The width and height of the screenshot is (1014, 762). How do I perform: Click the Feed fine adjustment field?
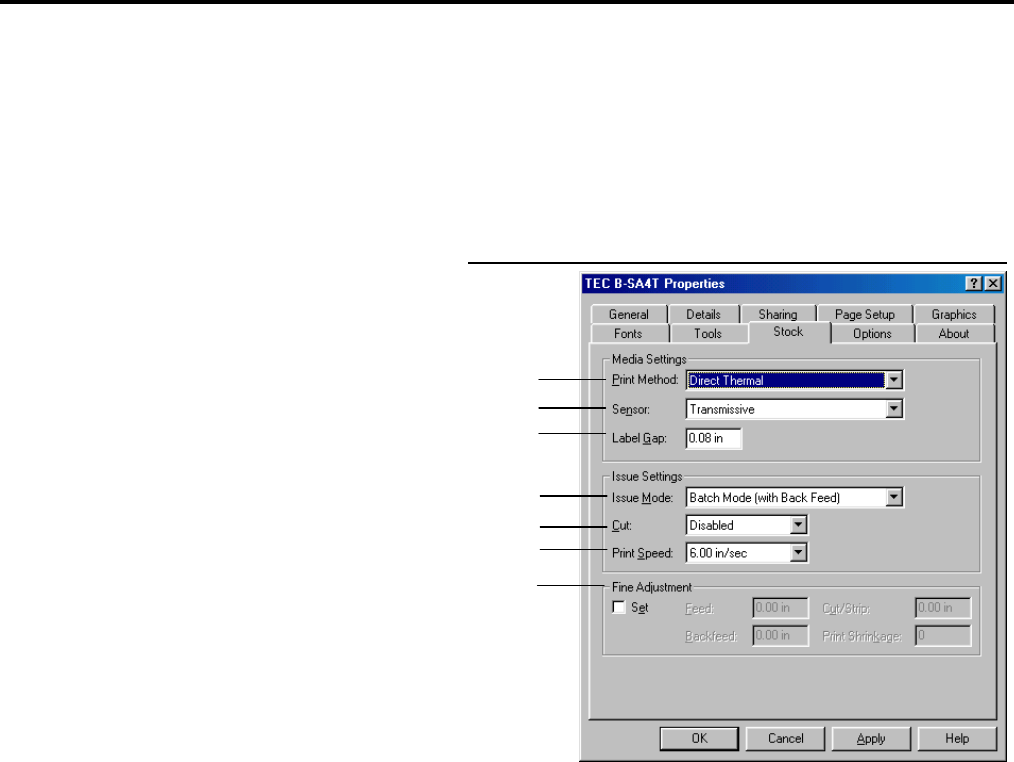coord(781,608)
